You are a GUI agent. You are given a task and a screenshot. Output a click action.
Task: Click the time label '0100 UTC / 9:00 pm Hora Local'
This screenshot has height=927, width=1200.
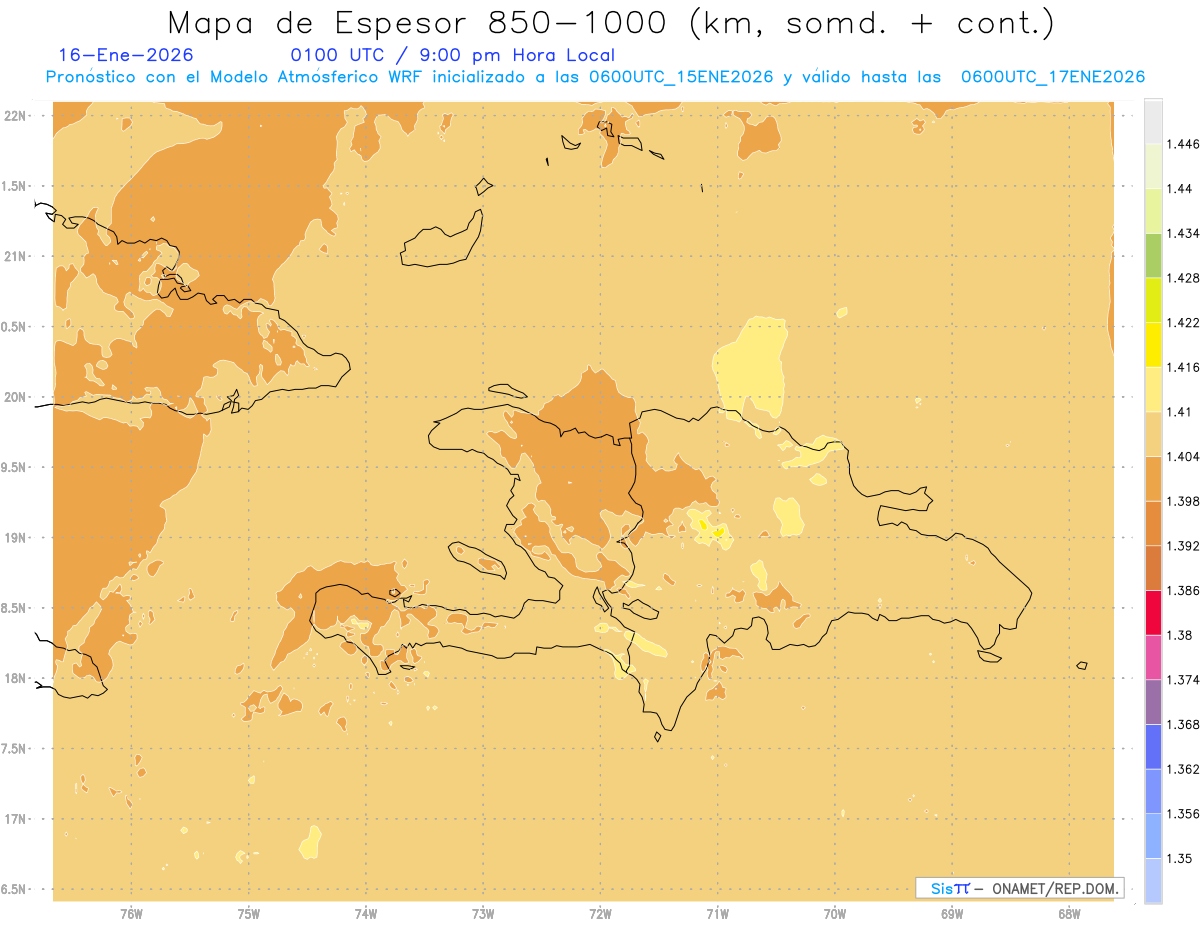coord(452,55)
